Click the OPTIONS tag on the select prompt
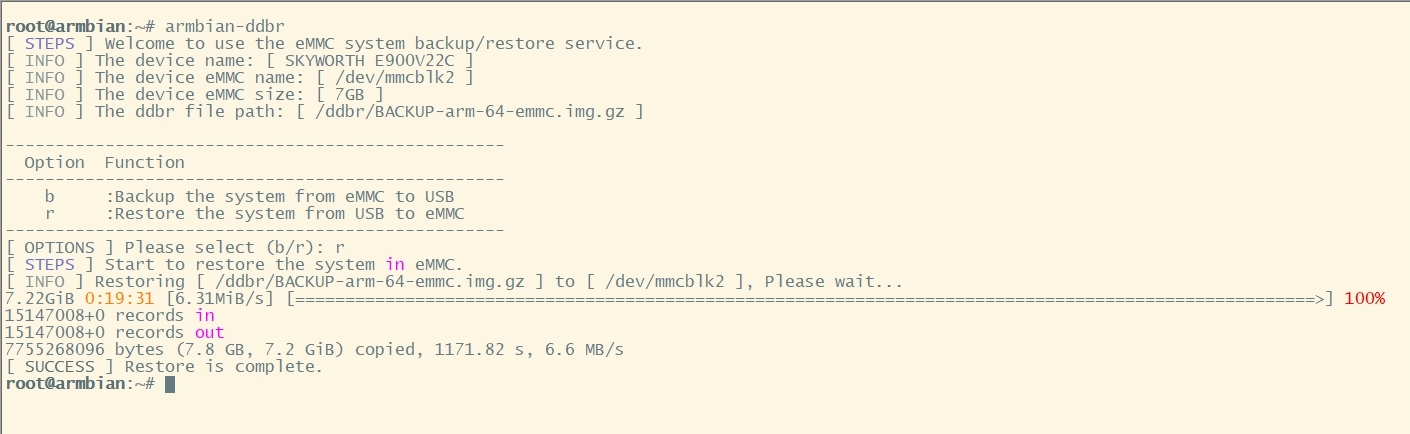 pyautogui.click(x=60, y=247)
